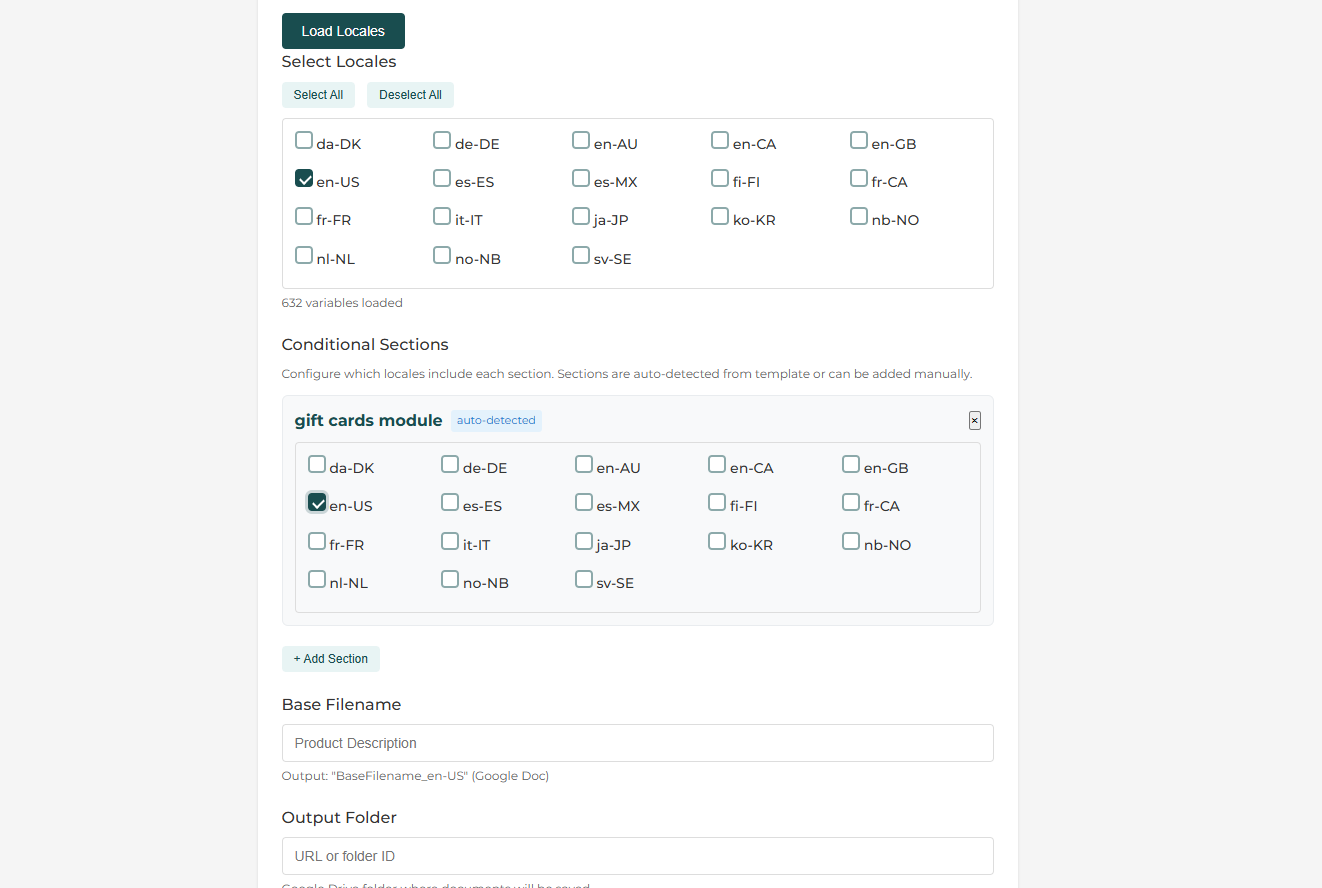Enable es-MX for gift cards module

[x=584, y=502]
